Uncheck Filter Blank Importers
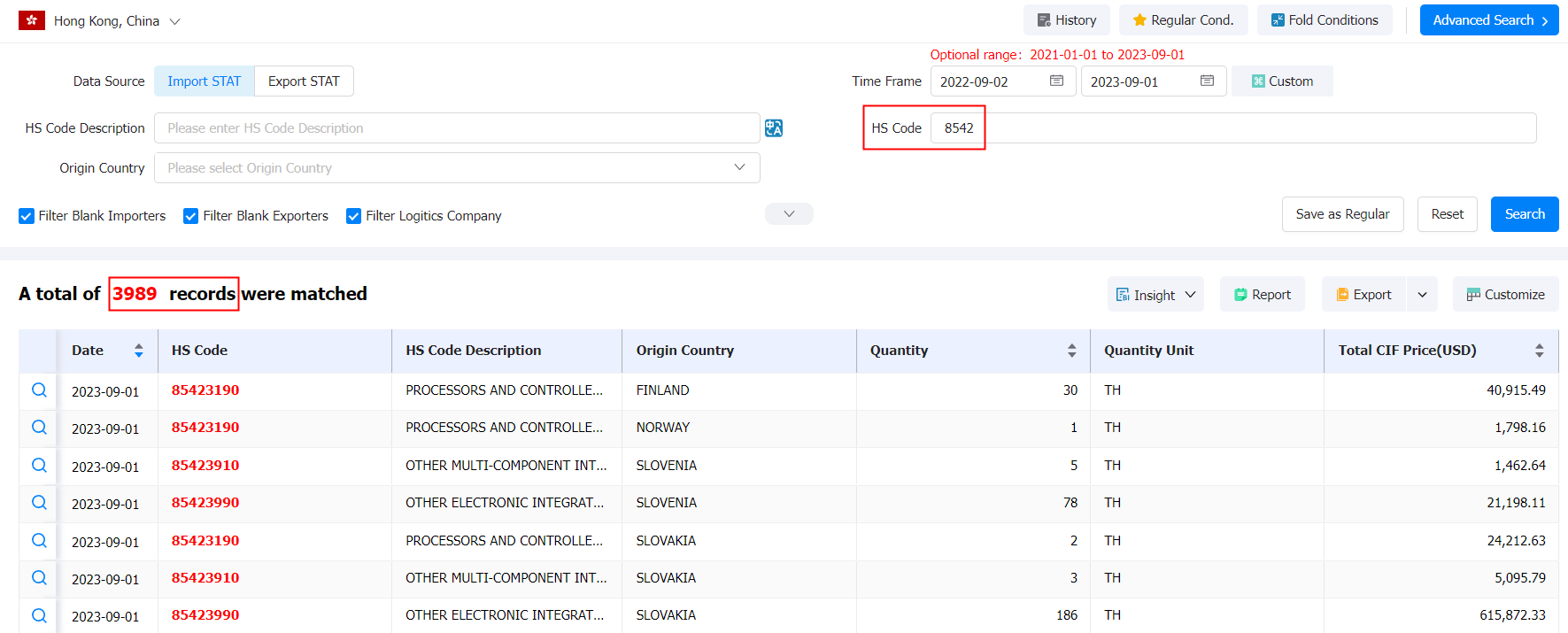1568x633 pixels. coord(27,216)
